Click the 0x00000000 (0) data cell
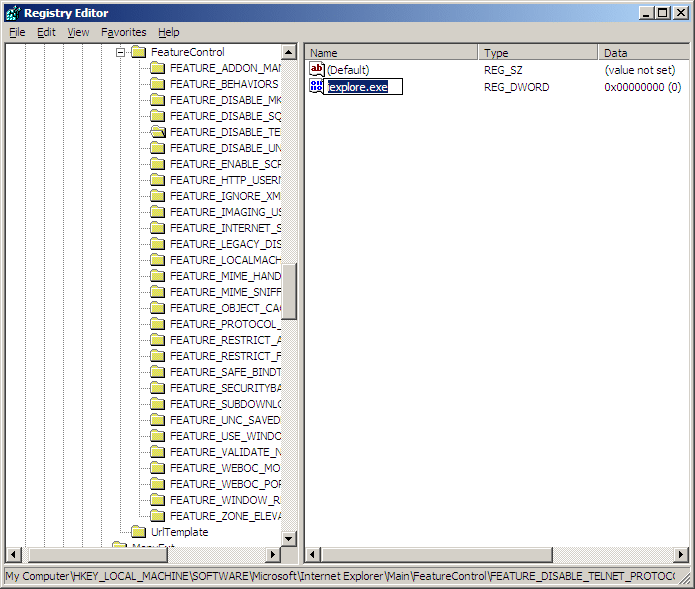 tap(643, 87)
